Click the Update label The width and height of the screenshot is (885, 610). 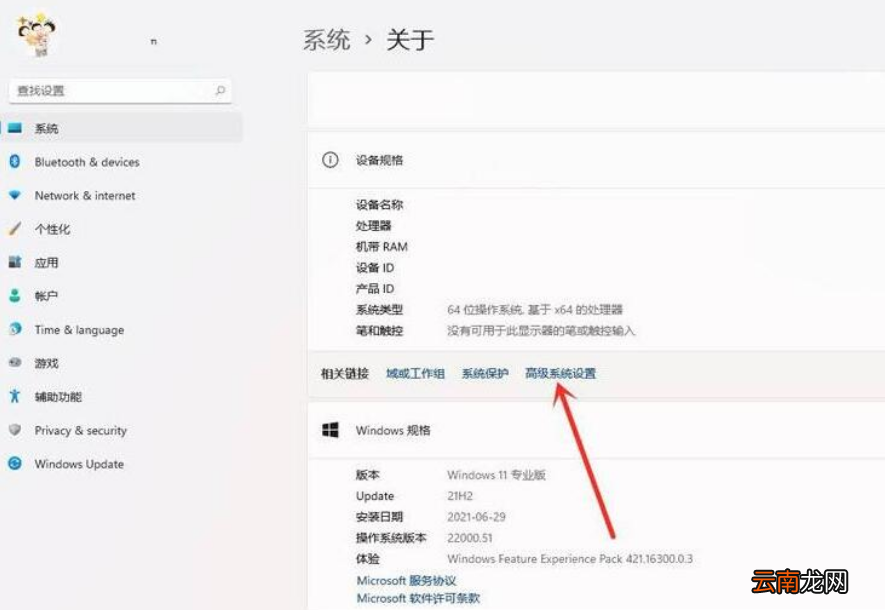(x=375, y=496)
